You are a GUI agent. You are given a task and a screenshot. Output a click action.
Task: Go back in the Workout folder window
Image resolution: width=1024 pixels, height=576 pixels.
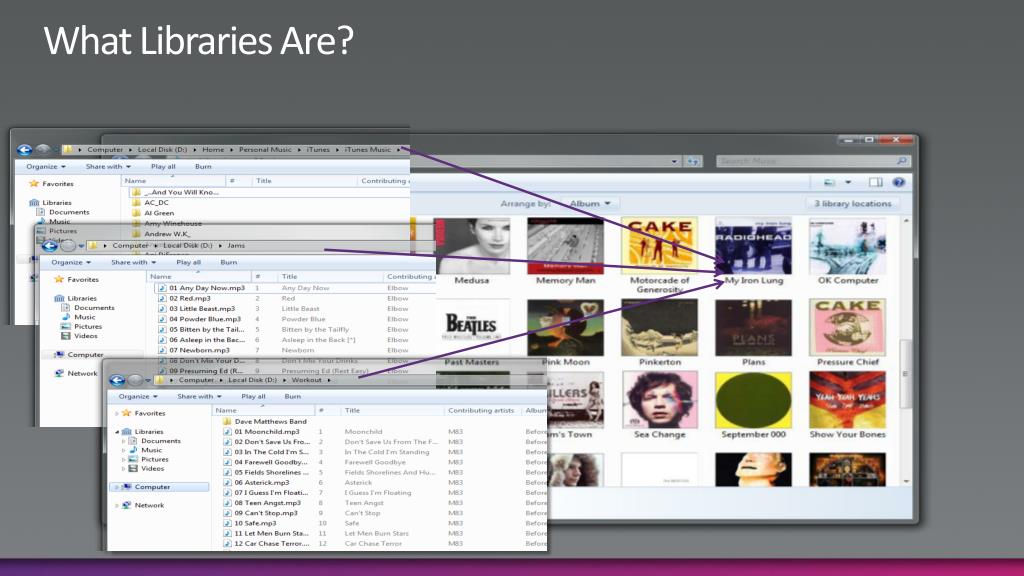[118, 380]
